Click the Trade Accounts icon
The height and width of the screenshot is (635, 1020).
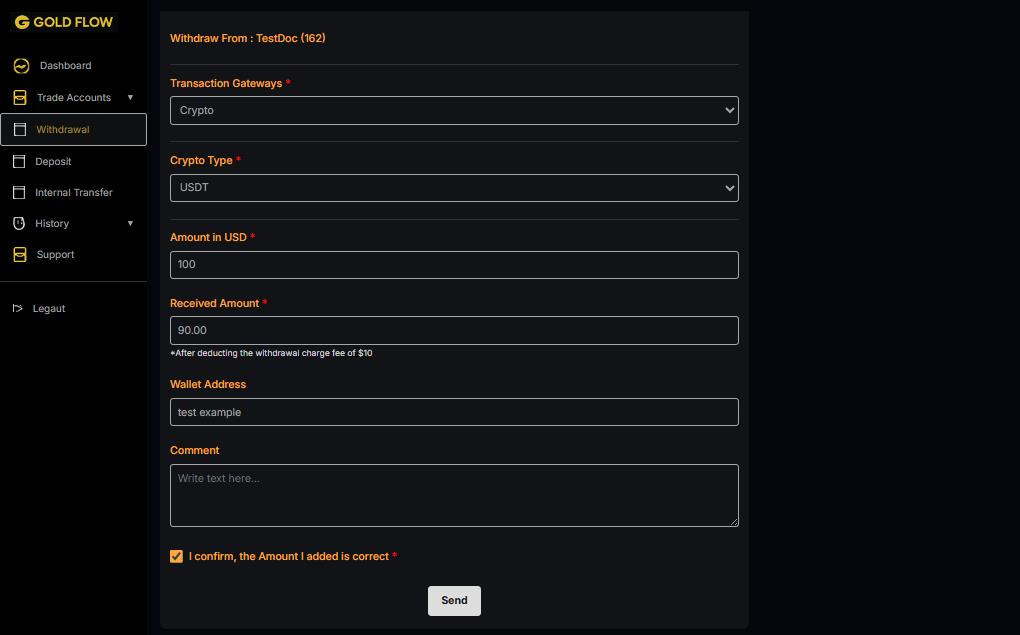[x=20, y=98]
